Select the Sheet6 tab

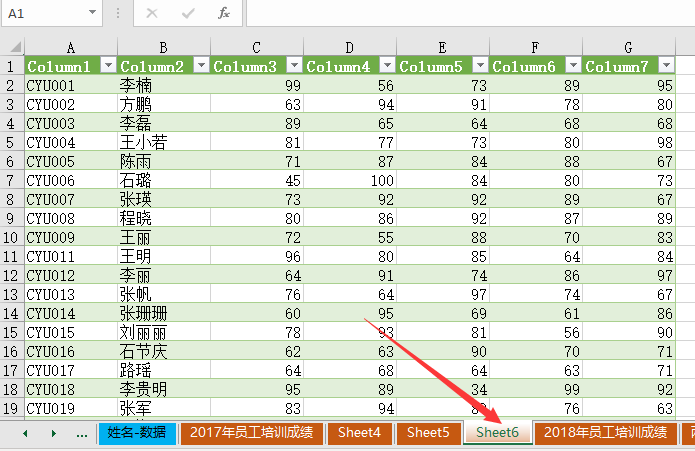coord(497,433)
